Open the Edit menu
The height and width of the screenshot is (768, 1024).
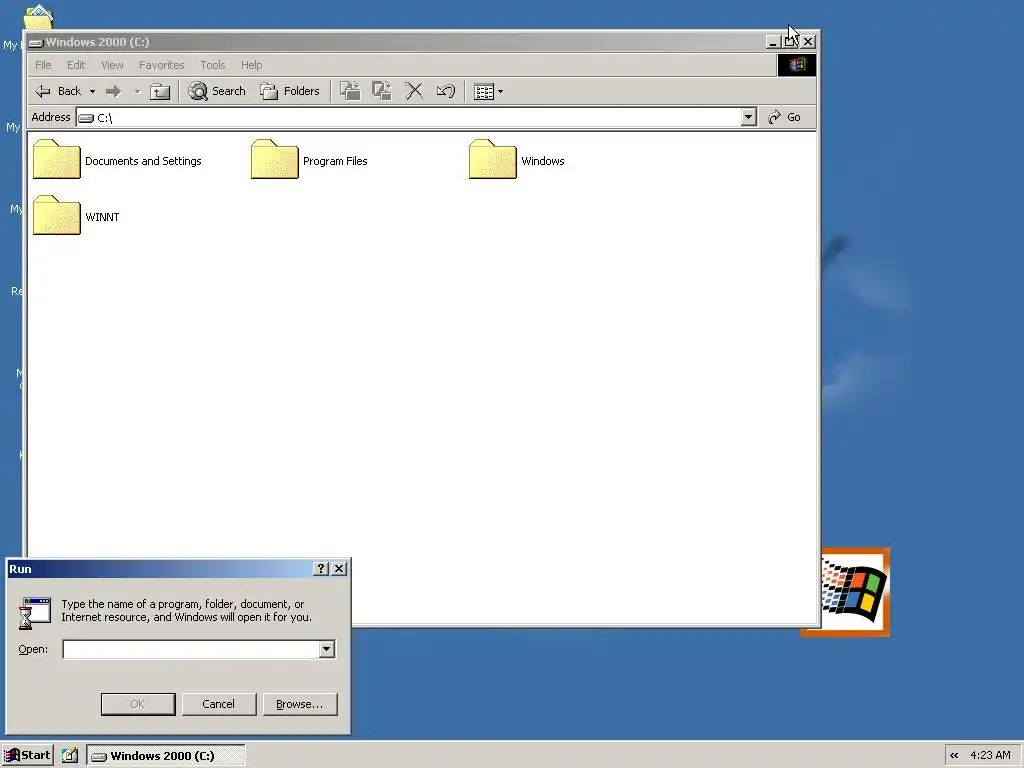76,65
